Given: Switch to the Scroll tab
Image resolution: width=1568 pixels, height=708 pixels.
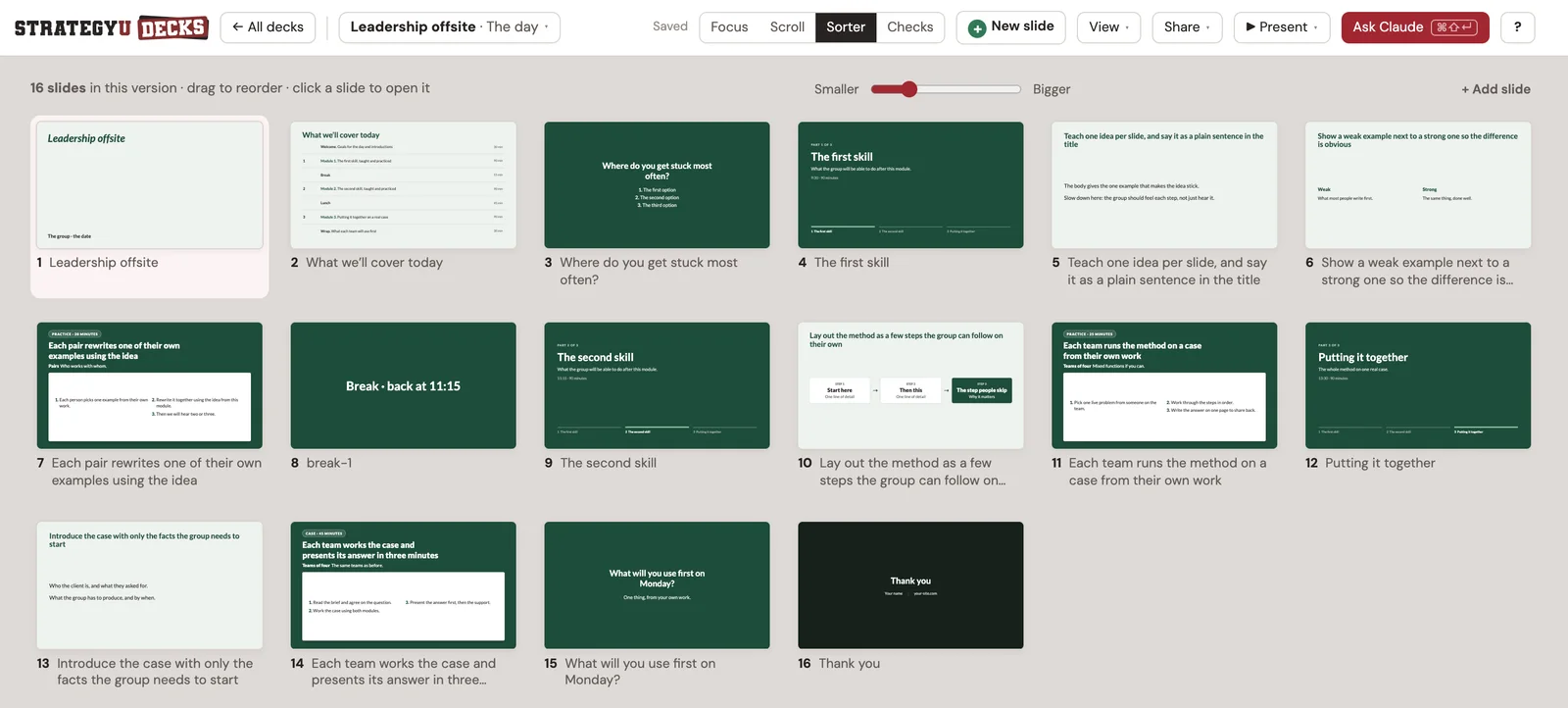Looking at the screenshot, I should (x=787, y=27).
